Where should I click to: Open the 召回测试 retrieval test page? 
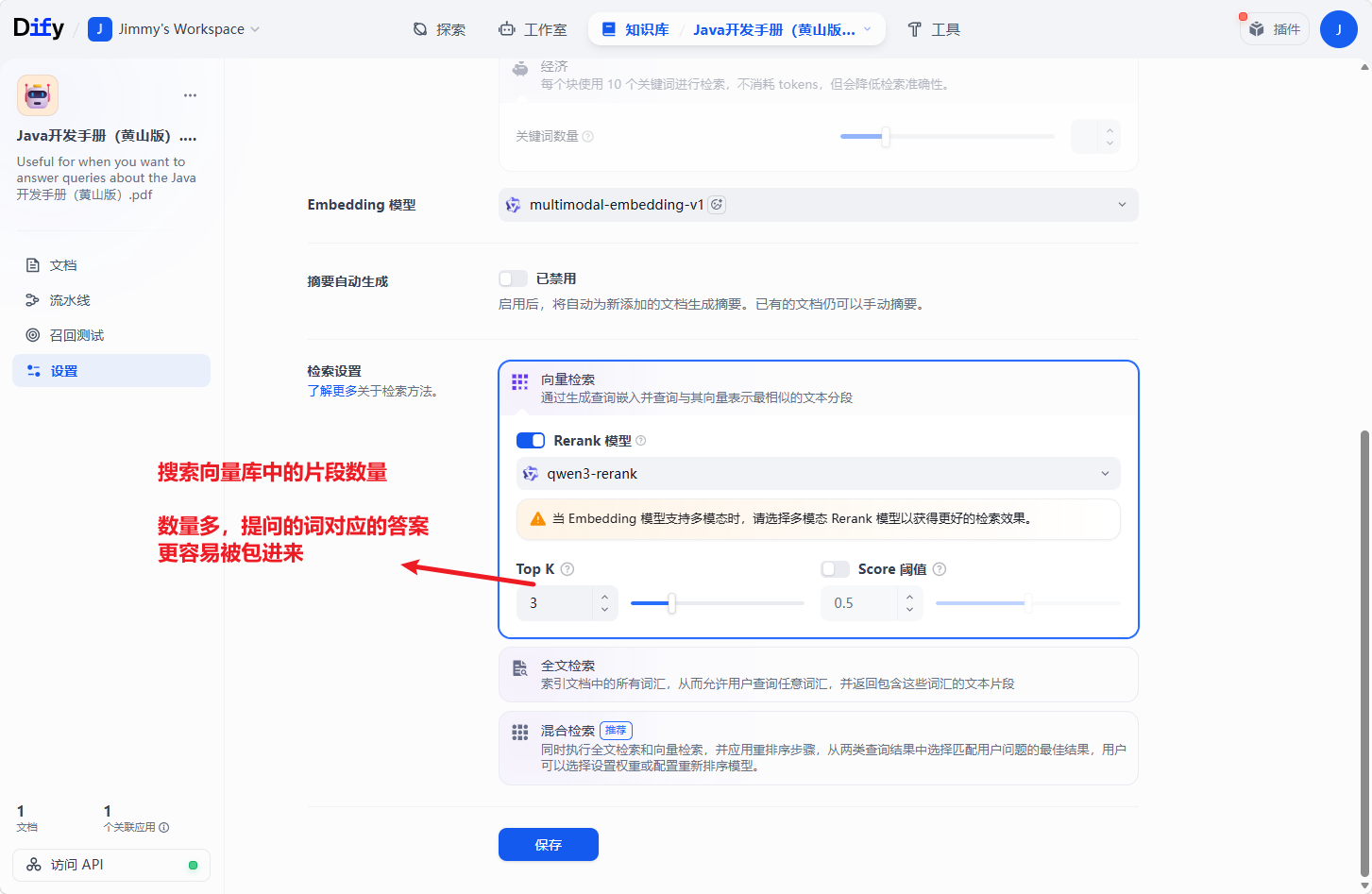[x=111, y=335]
